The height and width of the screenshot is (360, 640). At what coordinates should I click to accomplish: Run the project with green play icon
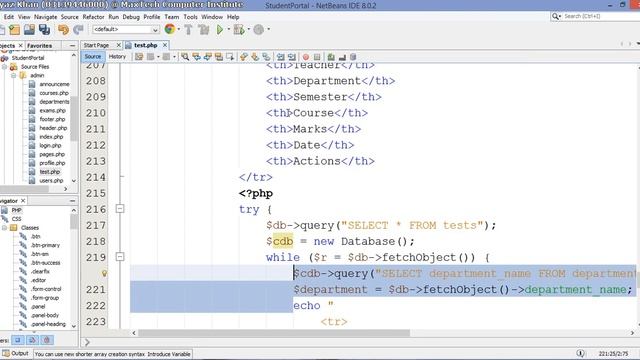click(220, 29)
